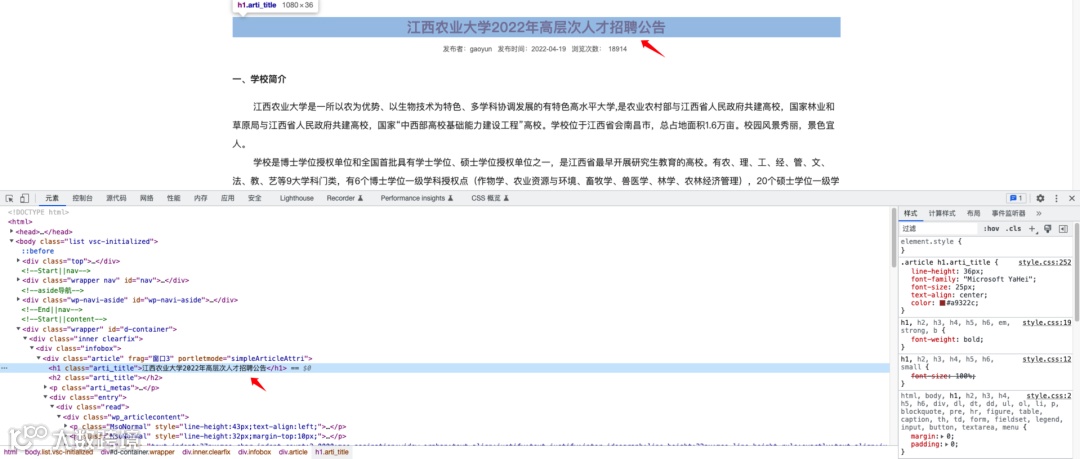The width and height of the screenshot is (1080, 459).
Task: Select div.article breadcrumb
Action: (293, 452)
